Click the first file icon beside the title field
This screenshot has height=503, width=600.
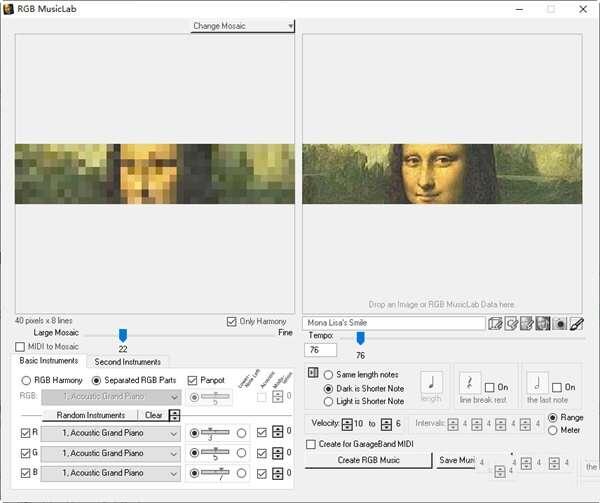coord(495,324)
